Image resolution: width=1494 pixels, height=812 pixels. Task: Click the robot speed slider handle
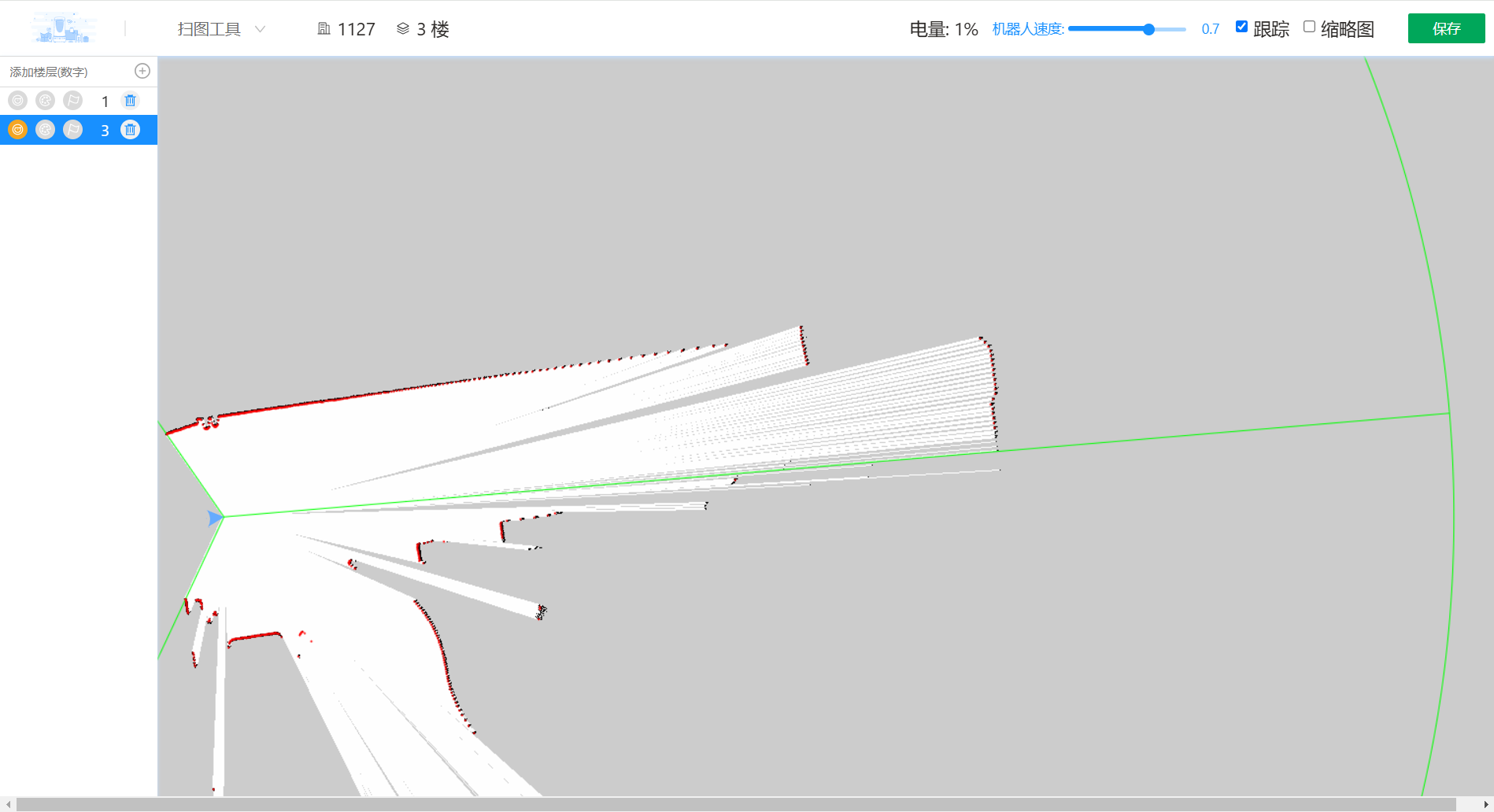click(1148, 29)
